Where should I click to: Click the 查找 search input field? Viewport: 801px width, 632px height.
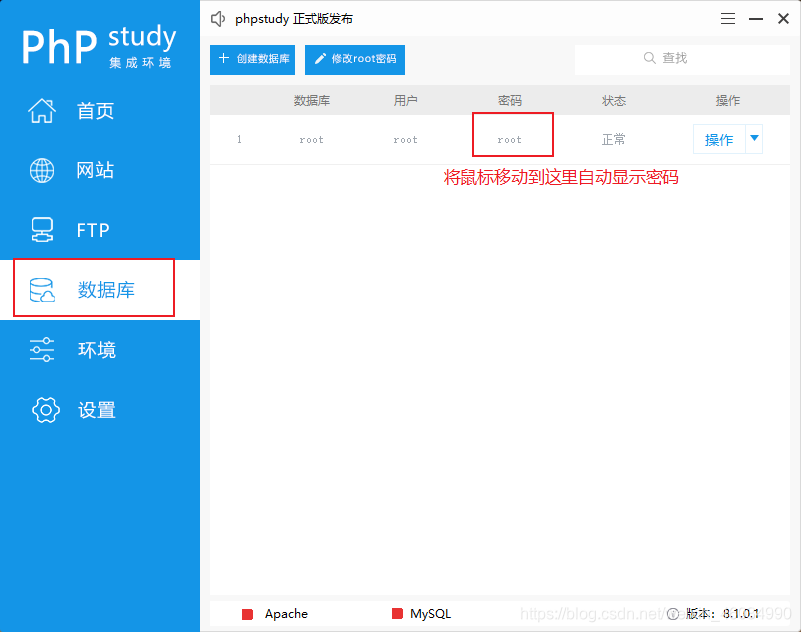coord(683,58)
